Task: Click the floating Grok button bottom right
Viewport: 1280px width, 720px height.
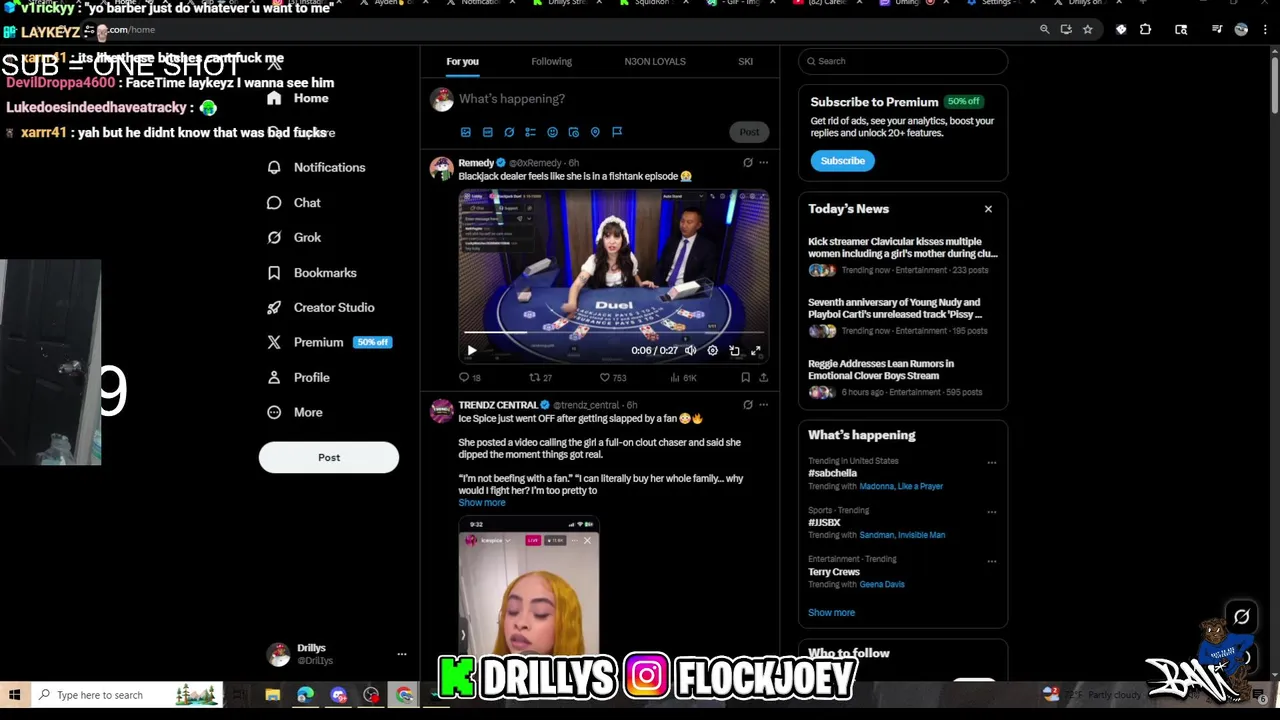Action: [x=1242, y=617]
